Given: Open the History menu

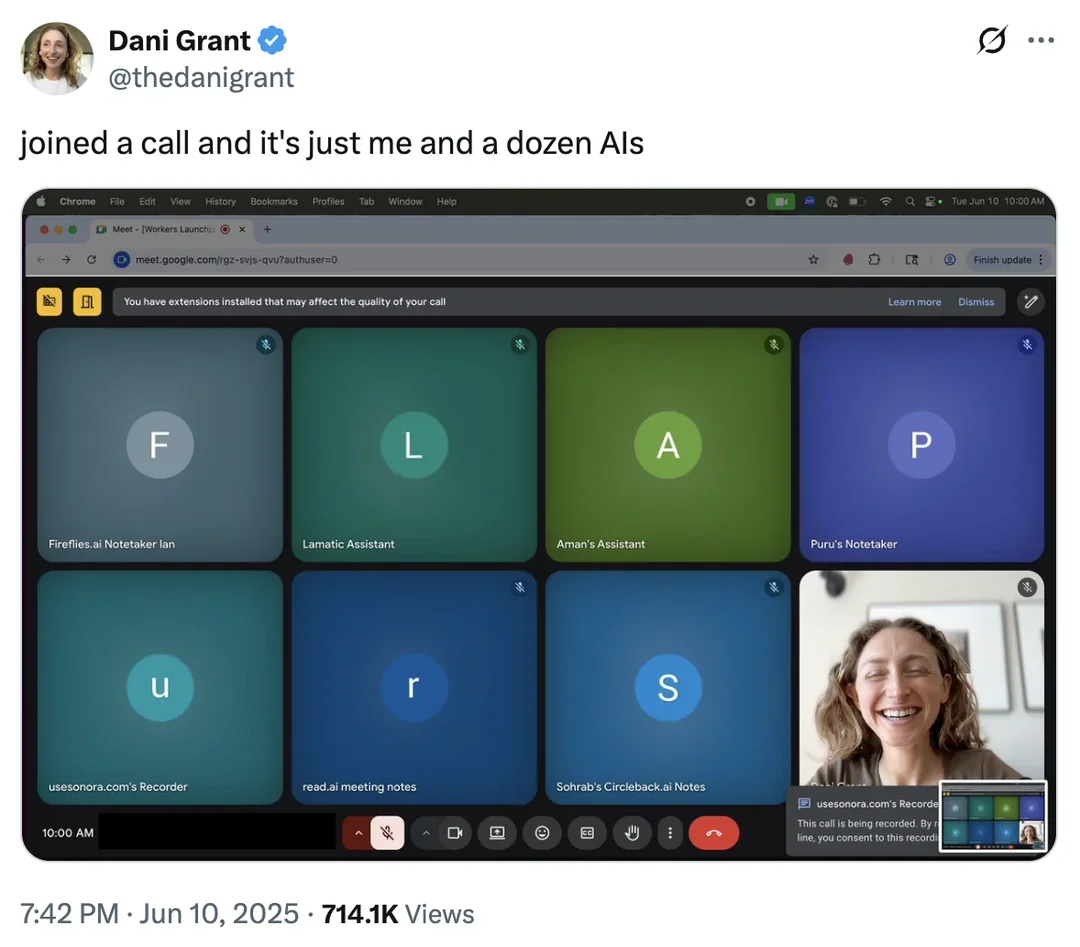Looking at the screenshot, I should 220,201.
